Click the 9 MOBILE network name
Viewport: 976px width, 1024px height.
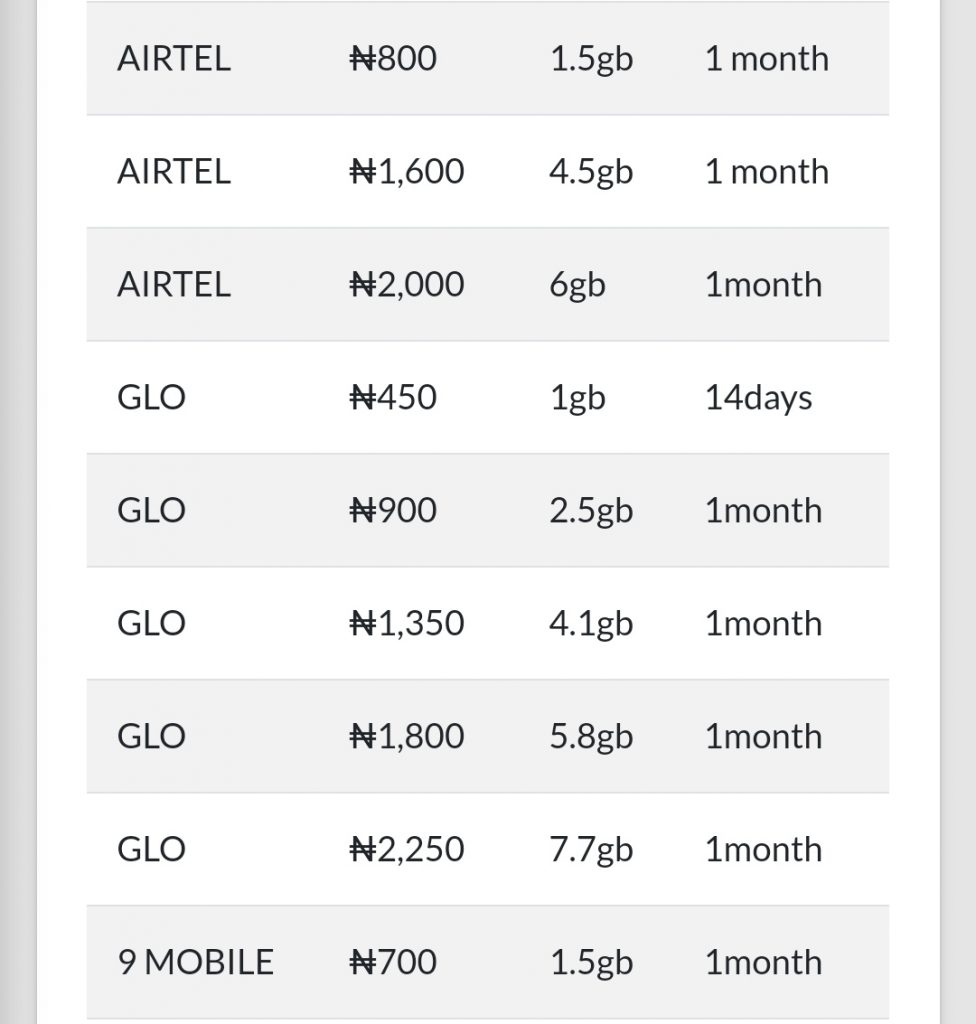(195, 963)
